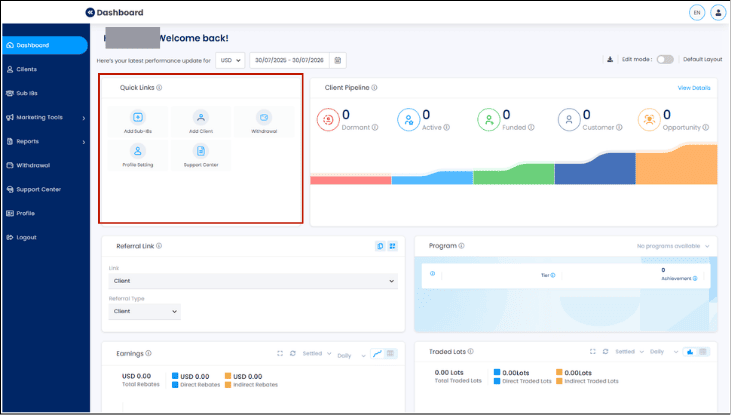
Task: Click the View Details link
Action: point(694,88)
